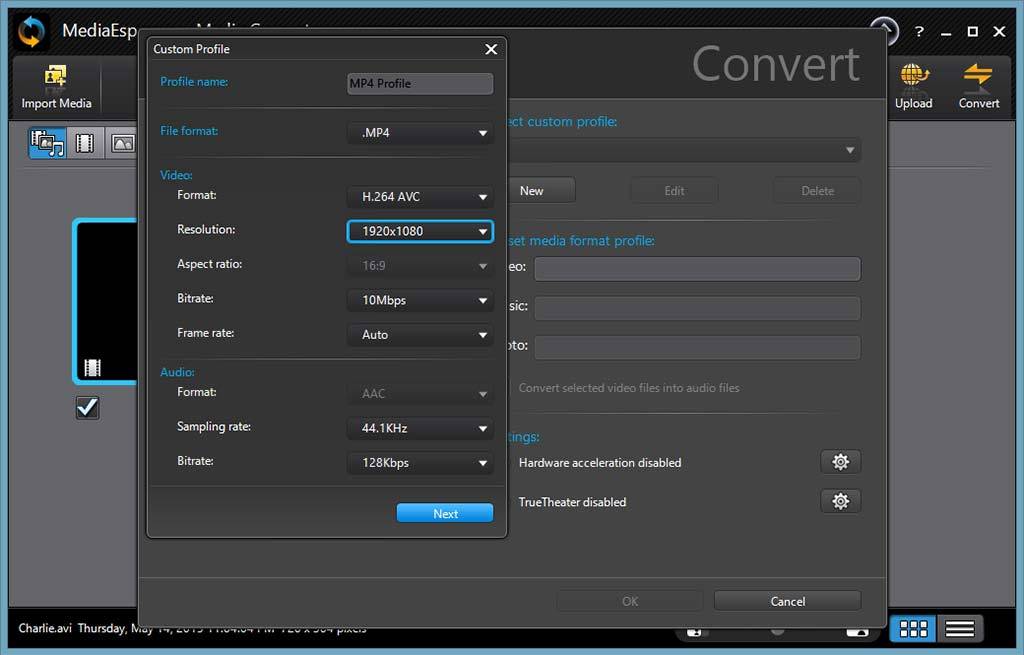Screen dimensions: 1024x655
Task: Click the Import Media icon
Action: click(x=56, y=77)
